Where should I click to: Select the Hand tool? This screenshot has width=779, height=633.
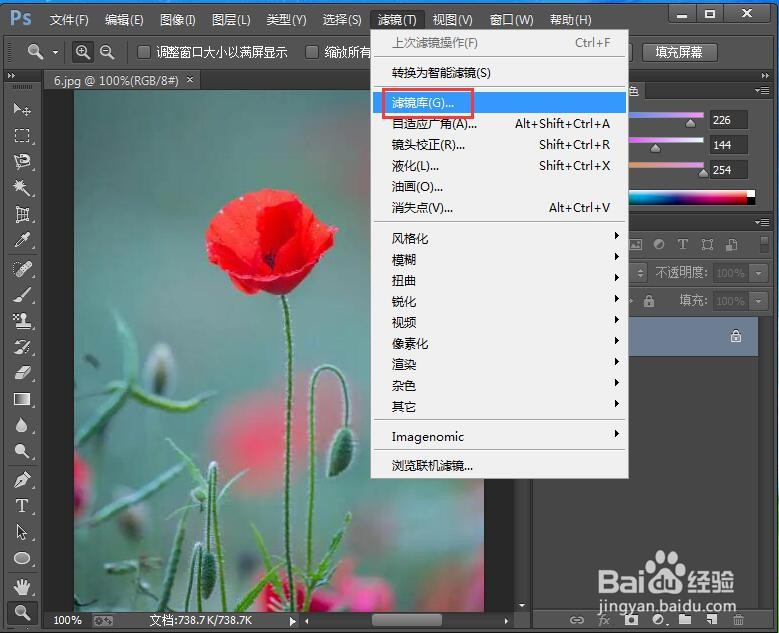[22, 587]
